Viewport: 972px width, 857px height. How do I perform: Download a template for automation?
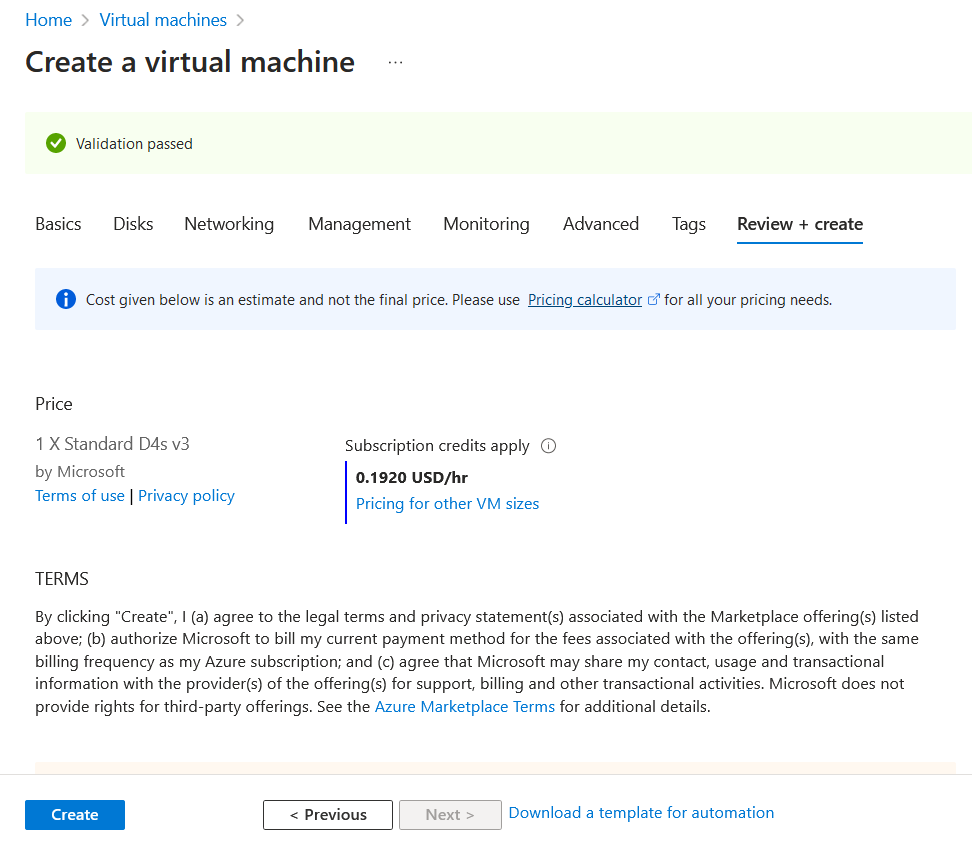[x=641, y=813]
